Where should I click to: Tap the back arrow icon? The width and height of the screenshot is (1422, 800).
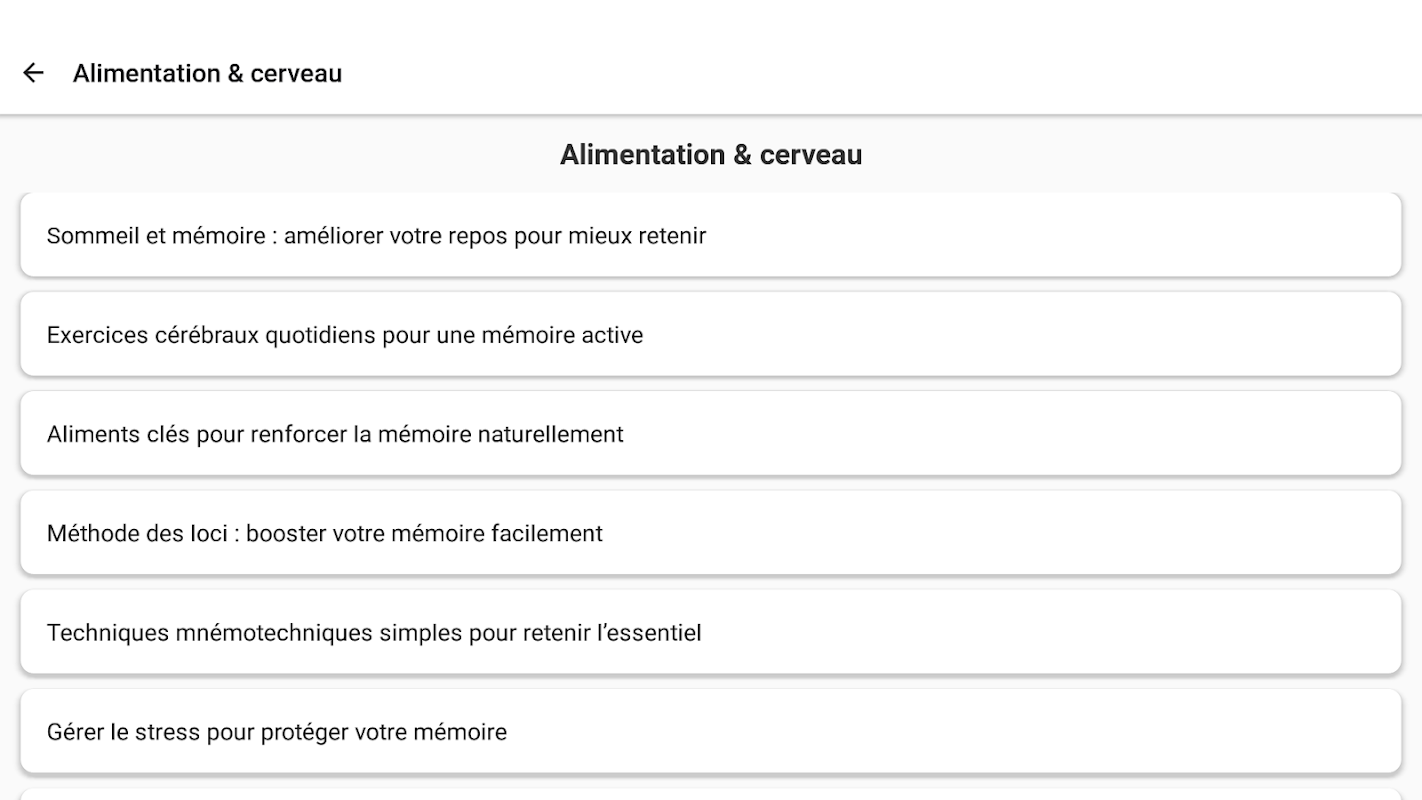(33, 73)
